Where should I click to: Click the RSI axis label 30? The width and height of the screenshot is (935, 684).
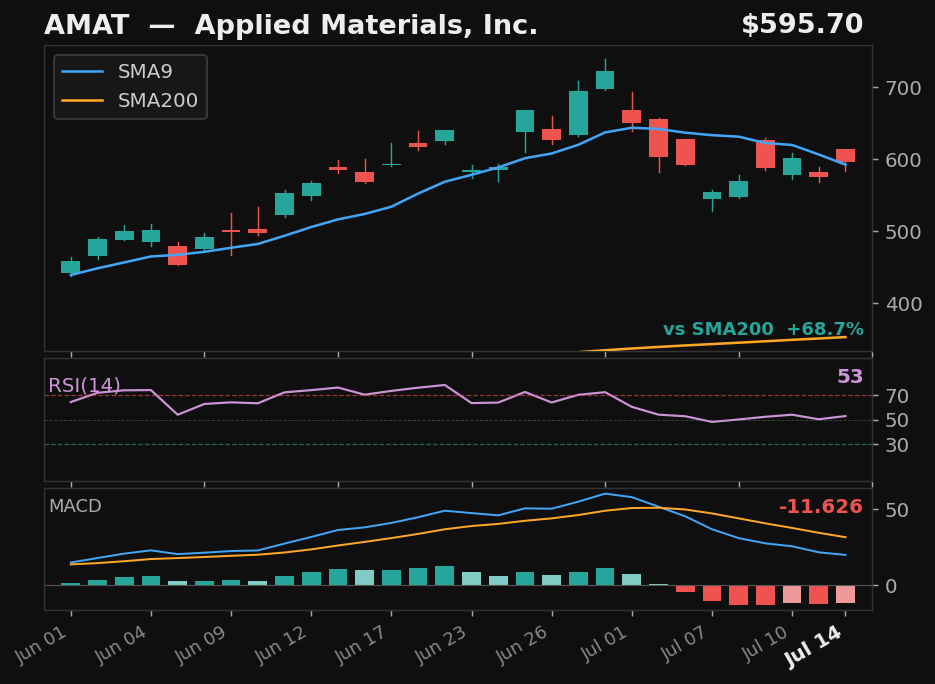tap(897, 445)
